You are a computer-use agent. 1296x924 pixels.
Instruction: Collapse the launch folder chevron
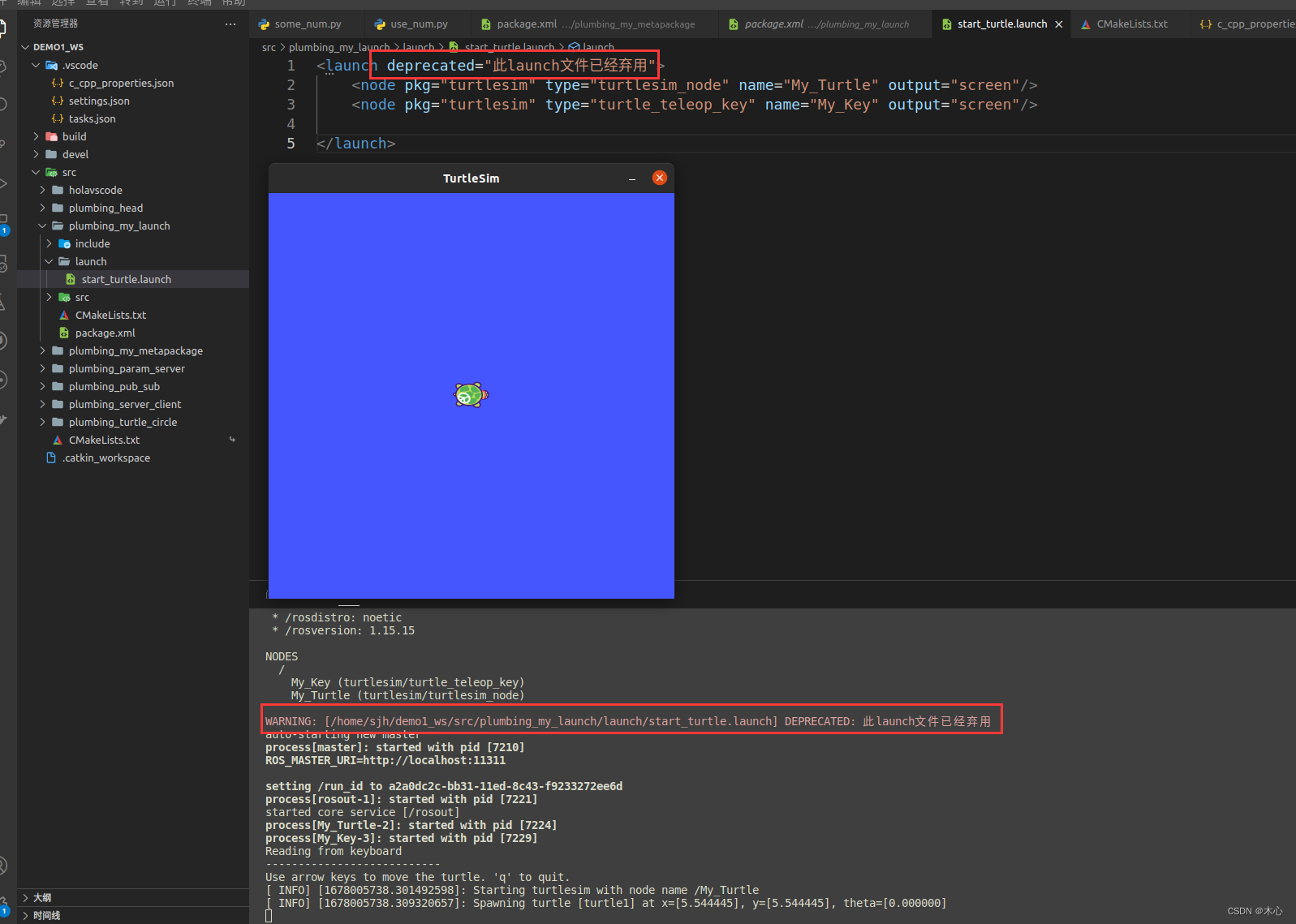[49, 261]
